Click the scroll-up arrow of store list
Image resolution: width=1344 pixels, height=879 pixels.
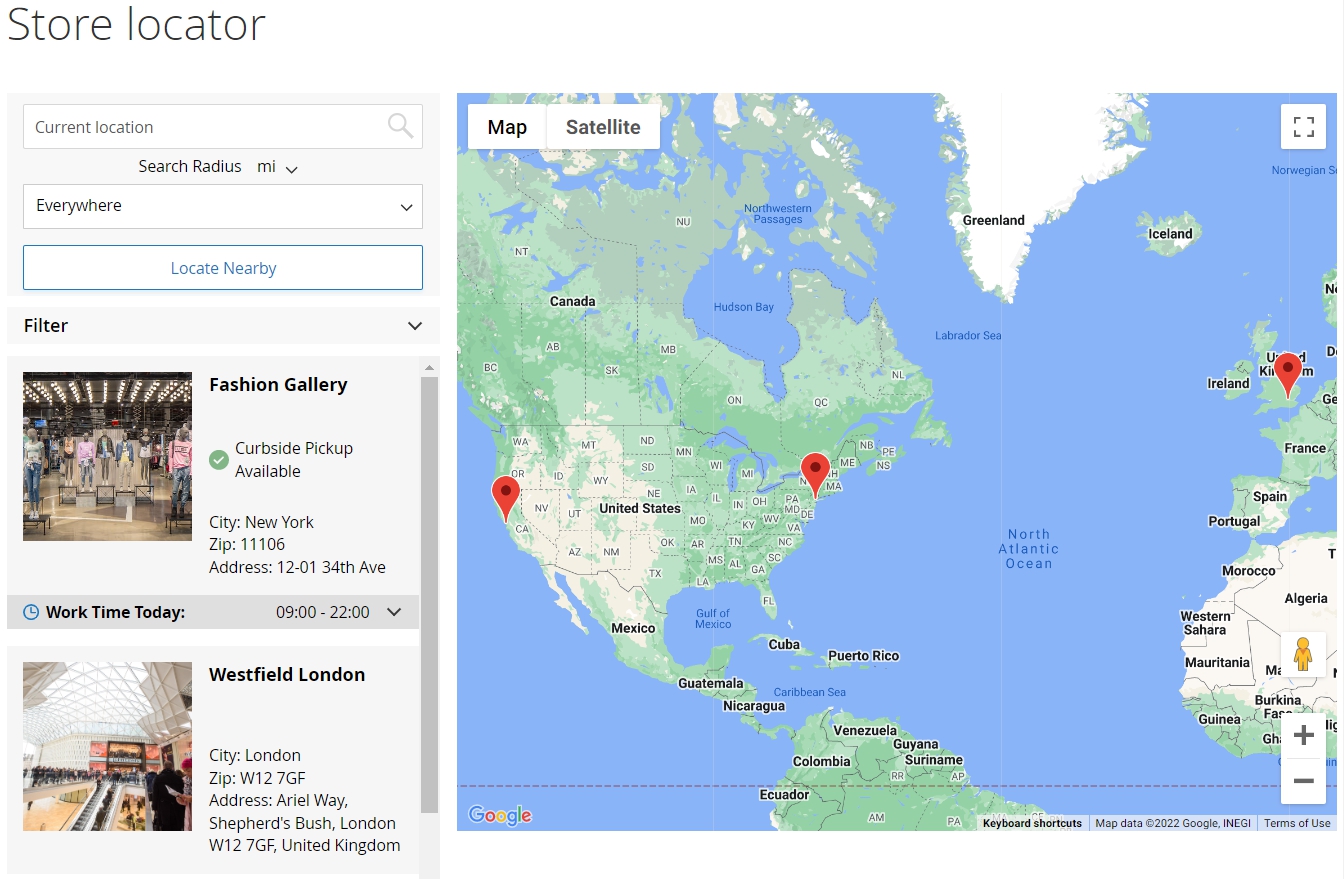[429, 367]
